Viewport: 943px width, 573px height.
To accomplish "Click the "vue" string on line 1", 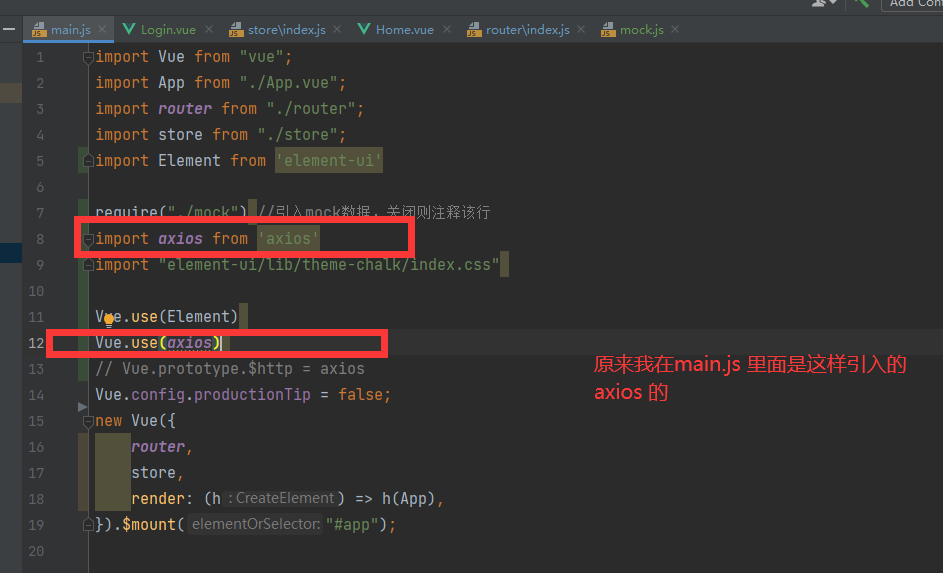I will point(262,57).
